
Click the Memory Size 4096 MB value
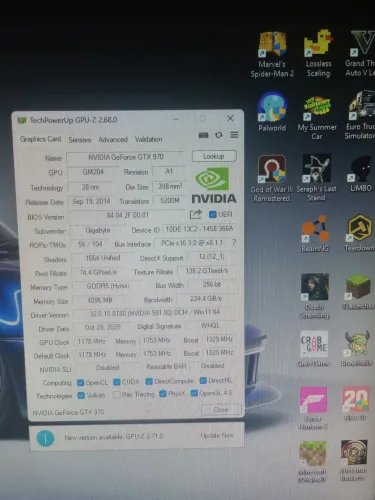[x=100, y=300]
